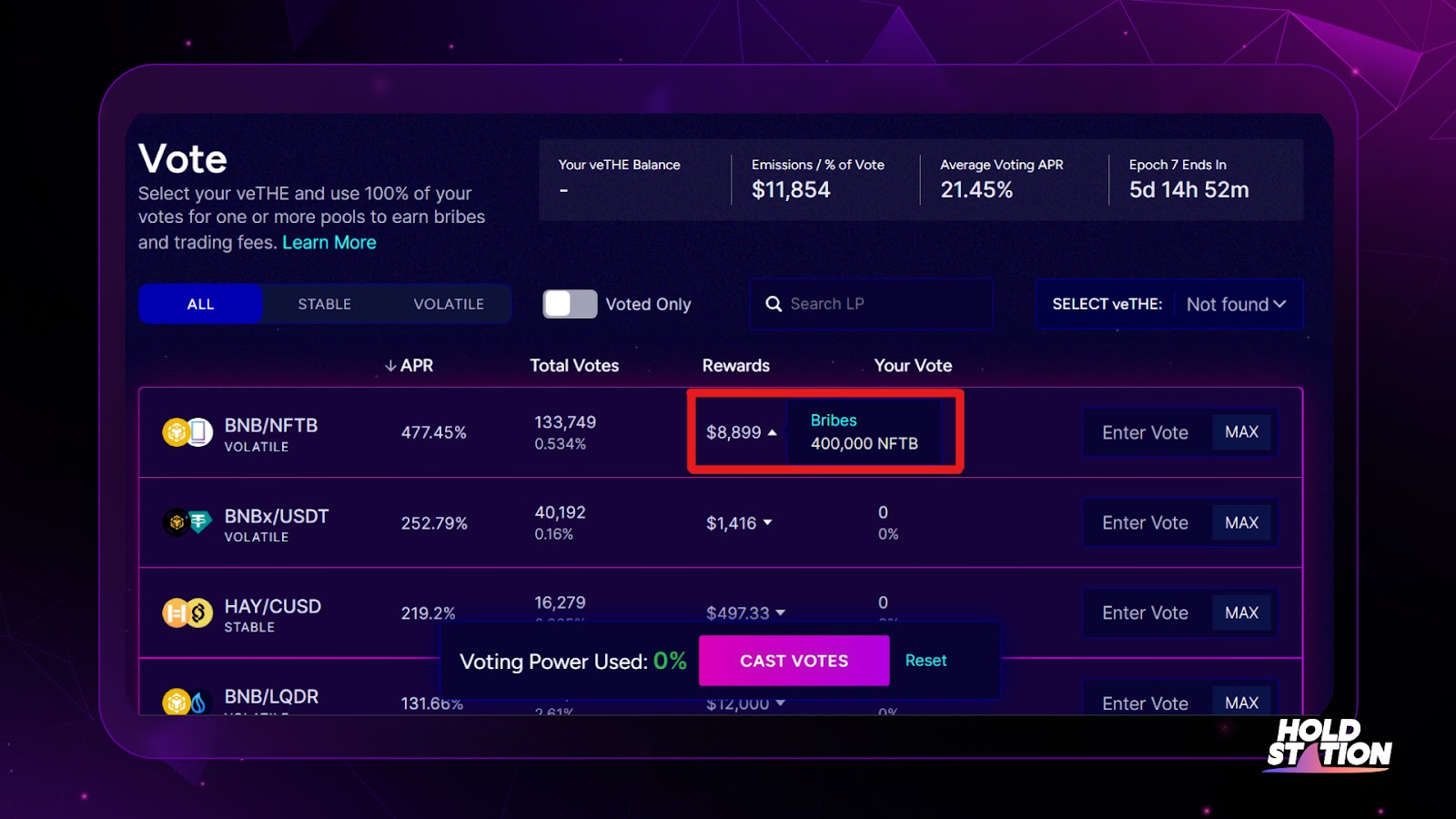This screenshot has height=819, width=1456.
Task: Focus the Enter Vote field for HAY/CUSD
Action: [x=1146, y=613]
